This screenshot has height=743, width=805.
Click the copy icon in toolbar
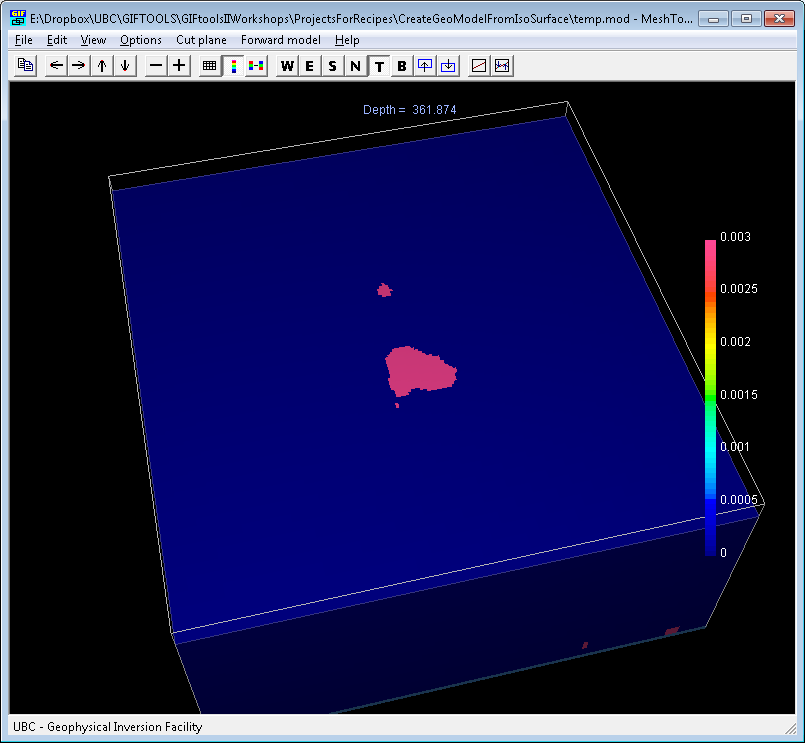click(x=25, y=66)
